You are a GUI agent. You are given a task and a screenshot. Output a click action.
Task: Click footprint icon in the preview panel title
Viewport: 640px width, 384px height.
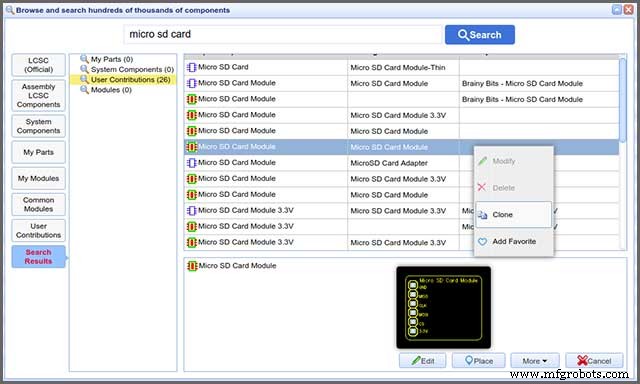click(x=192, y=266)
